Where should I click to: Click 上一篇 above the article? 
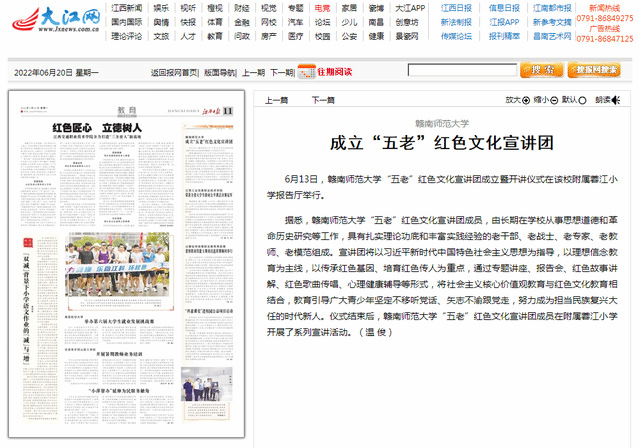tap(276, 100)
